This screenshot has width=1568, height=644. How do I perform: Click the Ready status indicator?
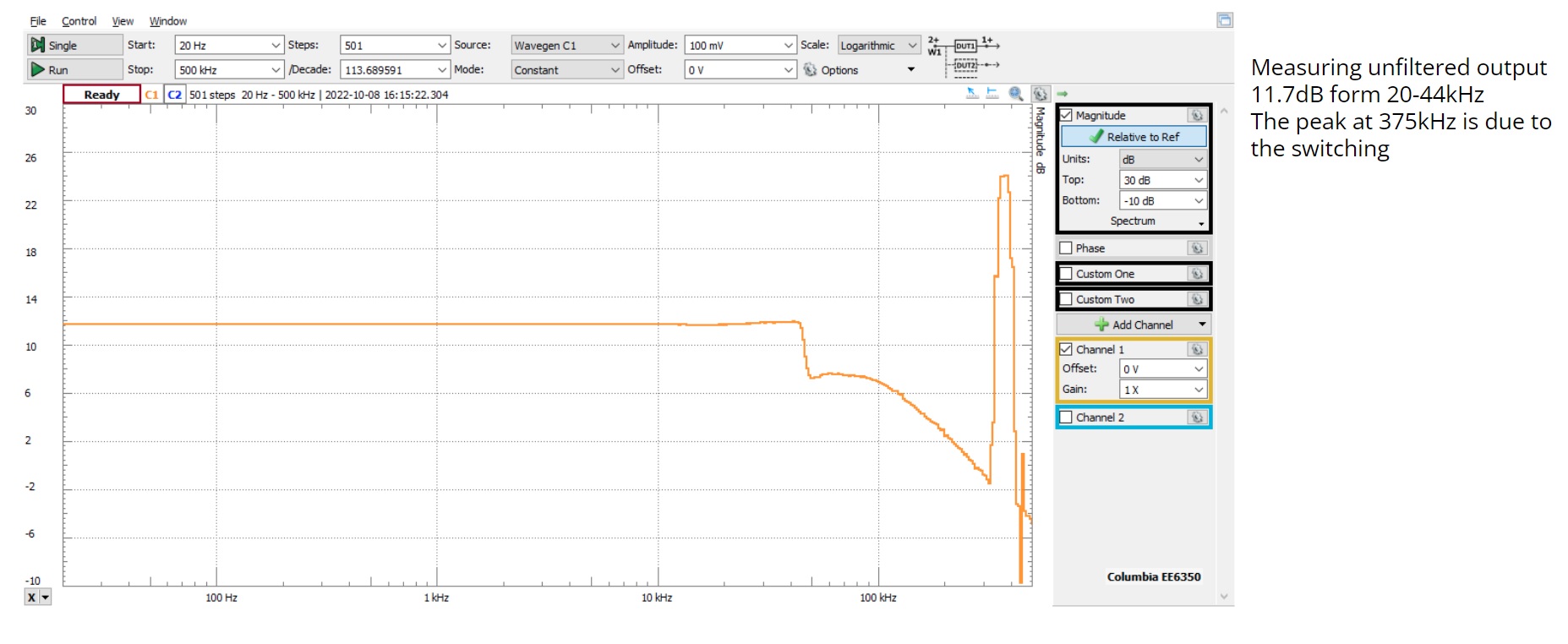point(101,94)
